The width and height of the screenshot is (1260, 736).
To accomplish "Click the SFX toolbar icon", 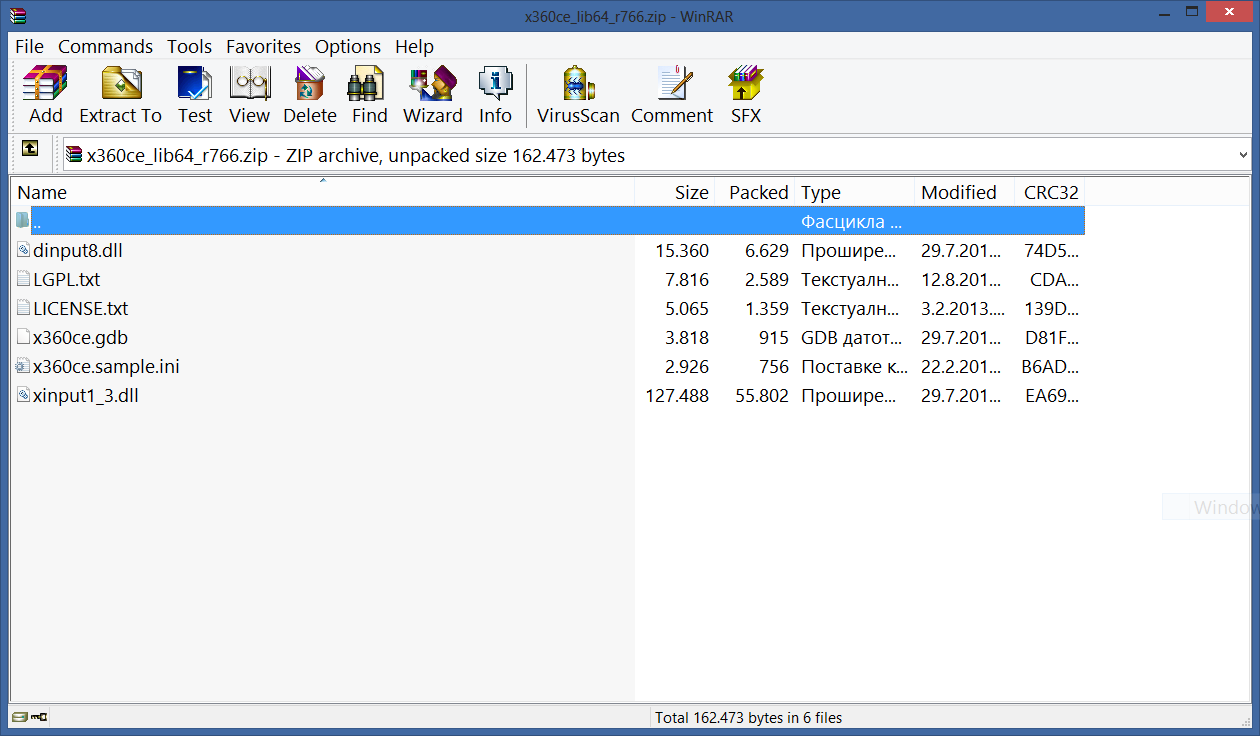I will pos(746,96).
